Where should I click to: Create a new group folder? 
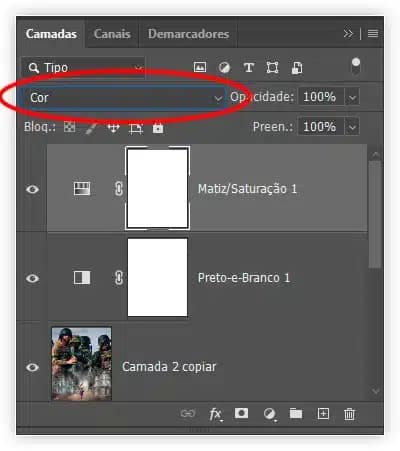point(296,414)
